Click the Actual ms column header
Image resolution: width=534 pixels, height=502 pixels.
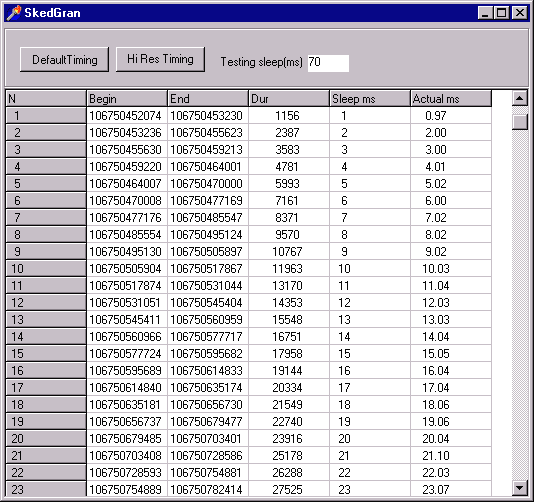(451, 99)
